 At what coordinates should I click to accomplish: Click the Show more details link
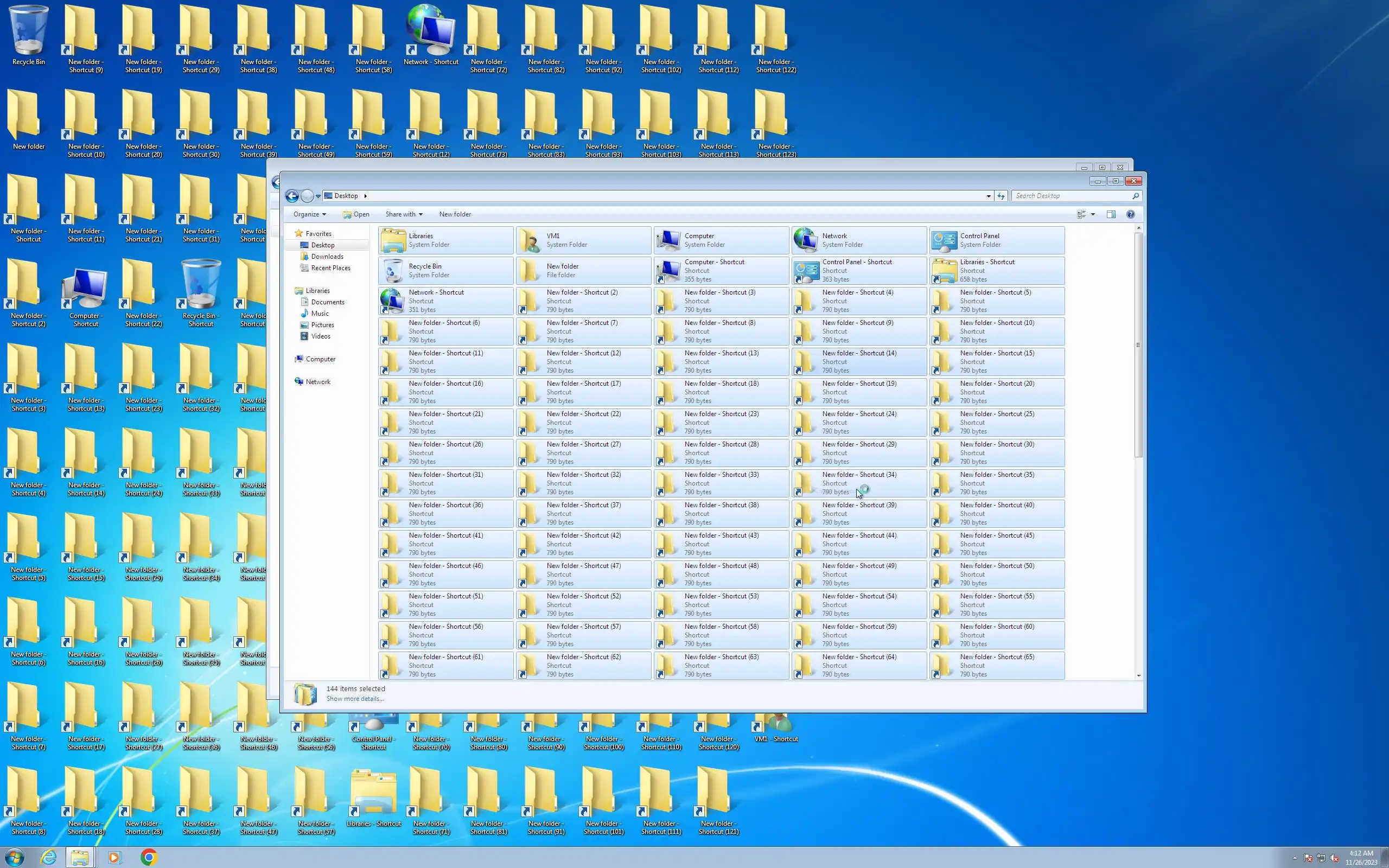pos(355,699)
